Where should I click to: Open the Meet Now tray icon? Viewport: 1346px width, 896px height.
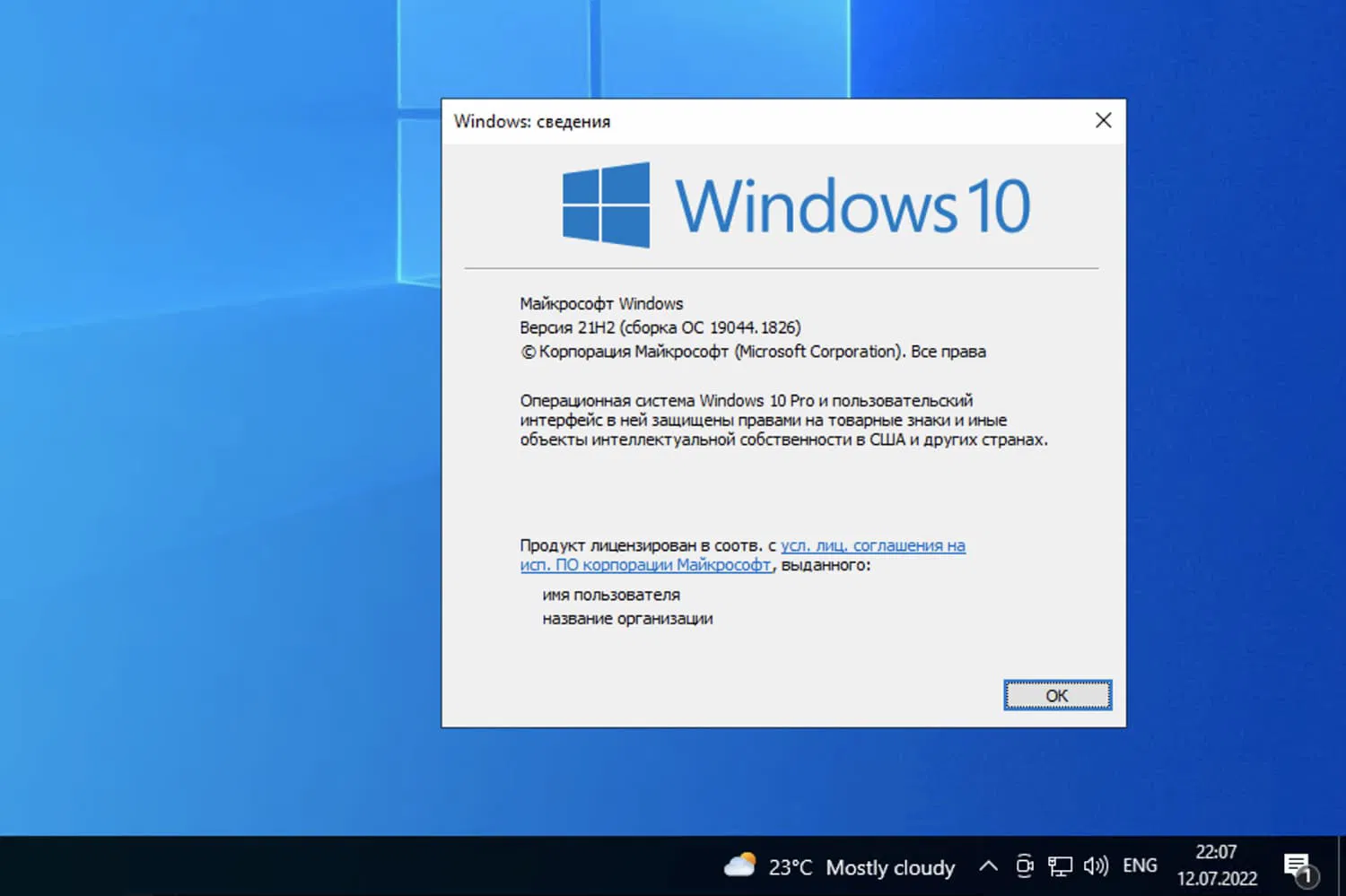pos(1024,866)
